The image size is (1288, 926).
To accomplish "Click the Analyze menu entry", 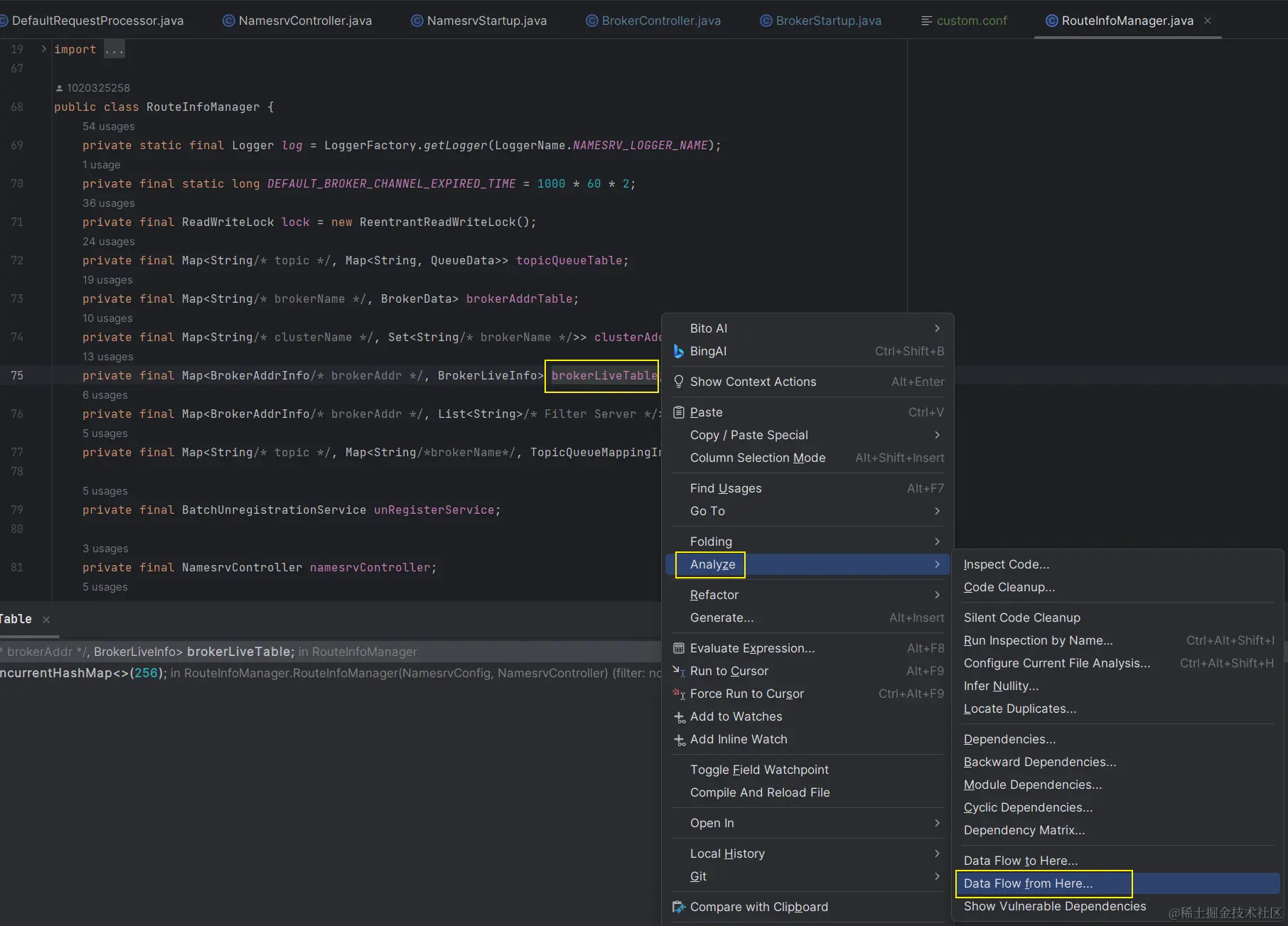I will click(808, 564).
